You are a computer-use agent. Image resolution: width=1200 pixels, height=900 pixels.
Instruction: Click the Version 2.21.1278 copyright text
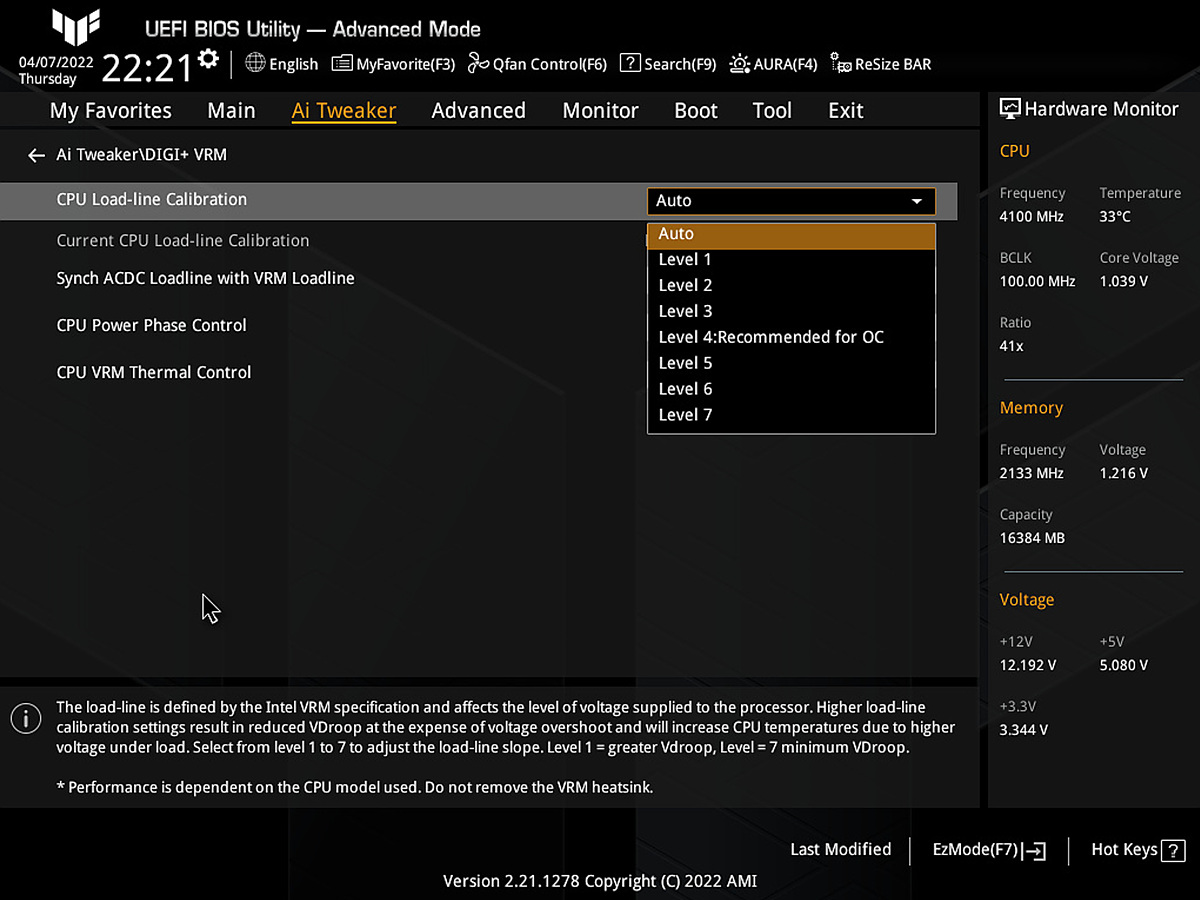point(600,882)
